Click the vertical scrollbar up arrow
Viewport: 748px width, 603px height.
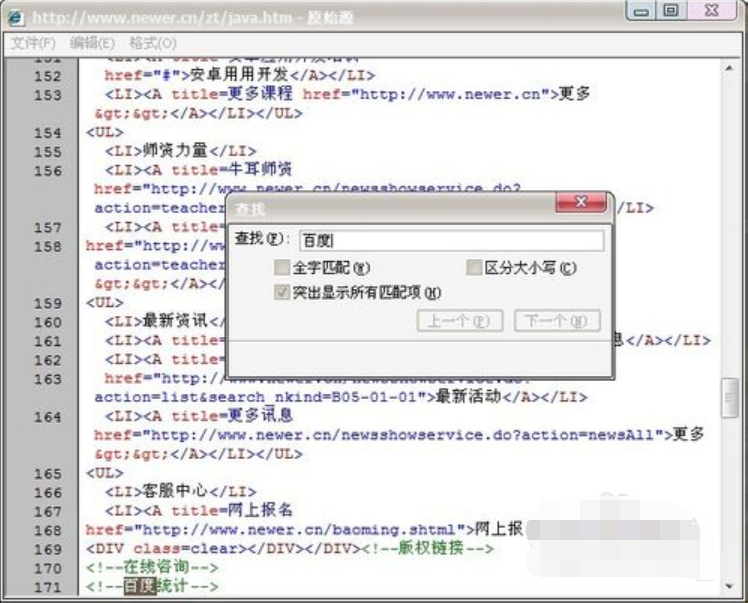tap(733, 64)
